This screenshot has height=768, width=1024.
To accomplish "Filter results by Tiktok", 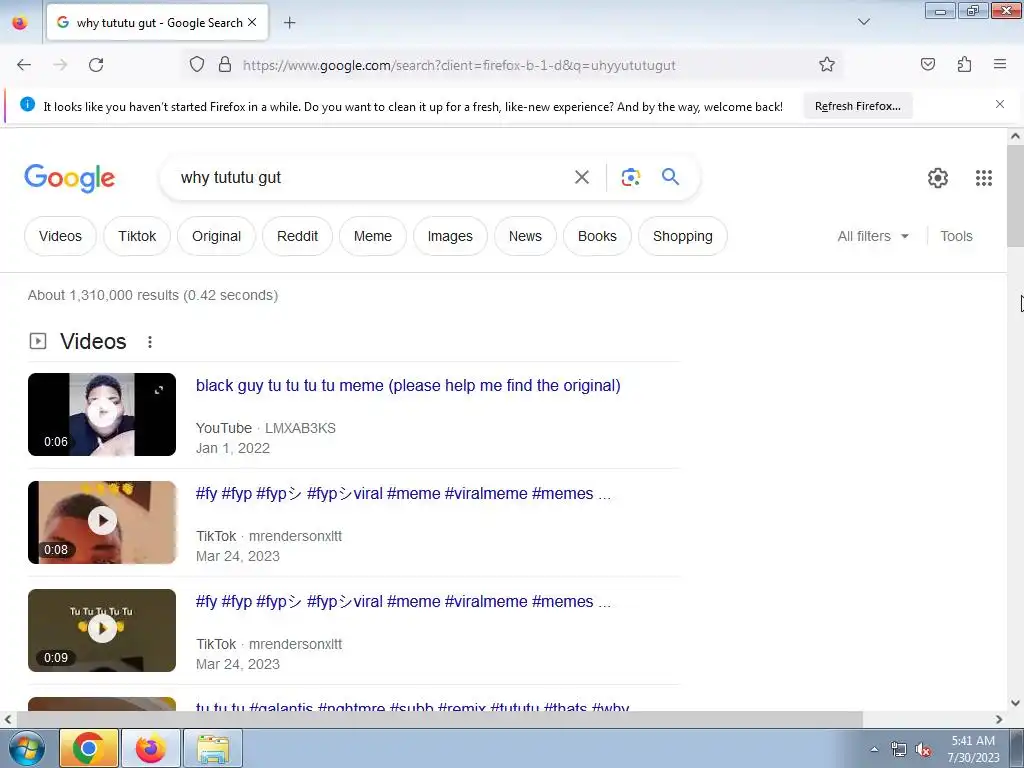I will [x=137, y=236].
